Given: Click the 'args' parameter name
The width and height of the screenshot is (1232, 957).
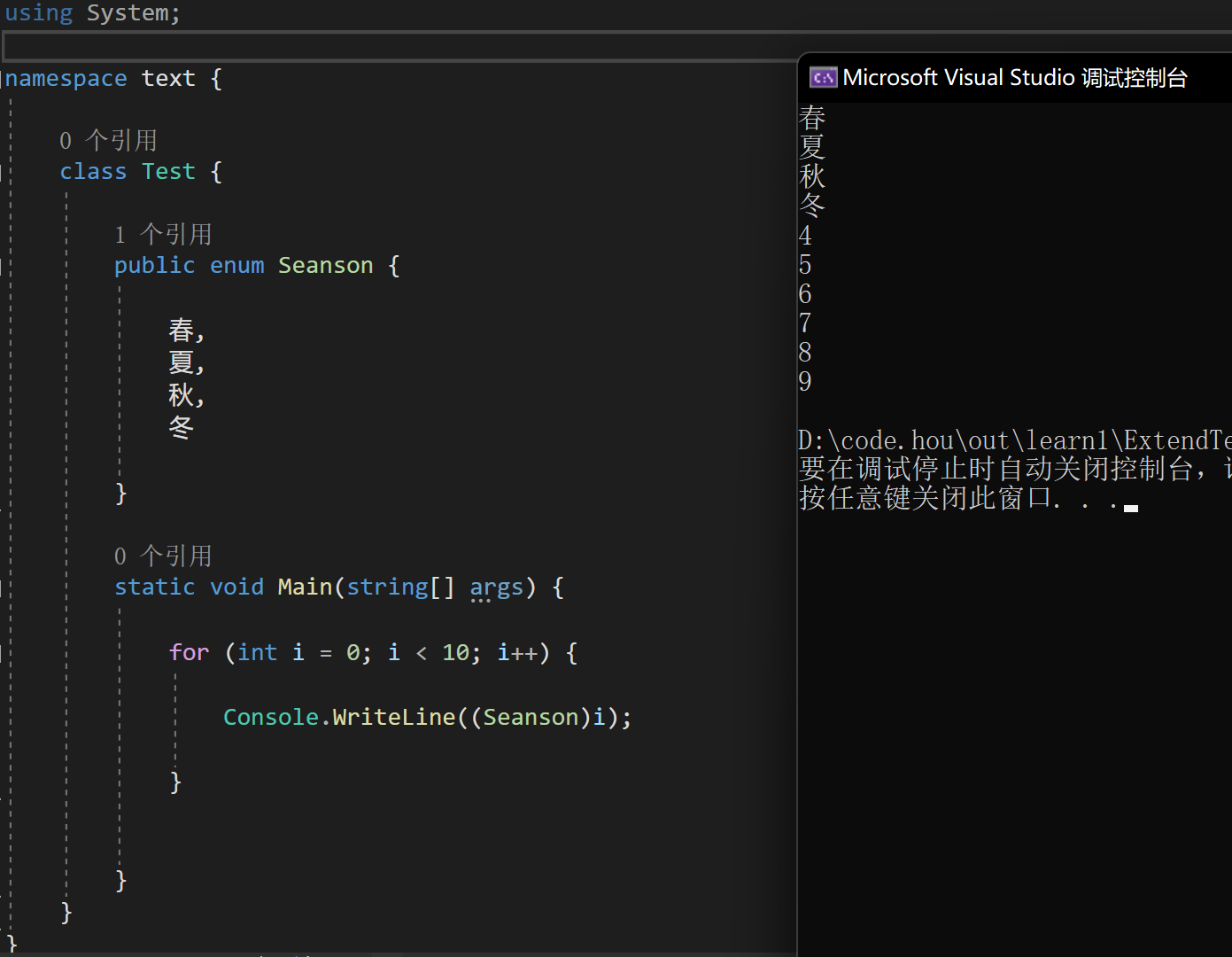Looking at the screenshot, I should point(496,587).
